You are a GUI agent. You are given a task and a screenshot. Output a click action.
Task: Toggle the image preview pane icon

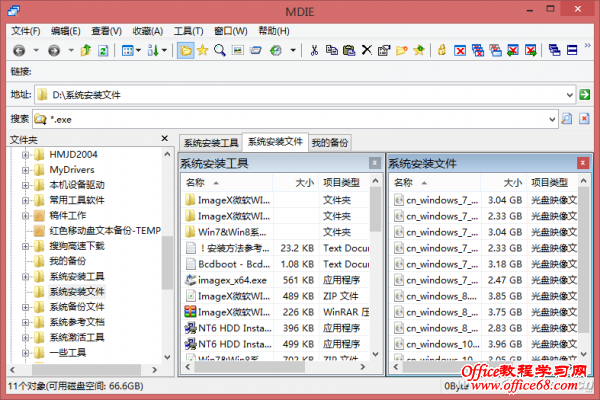238,50
